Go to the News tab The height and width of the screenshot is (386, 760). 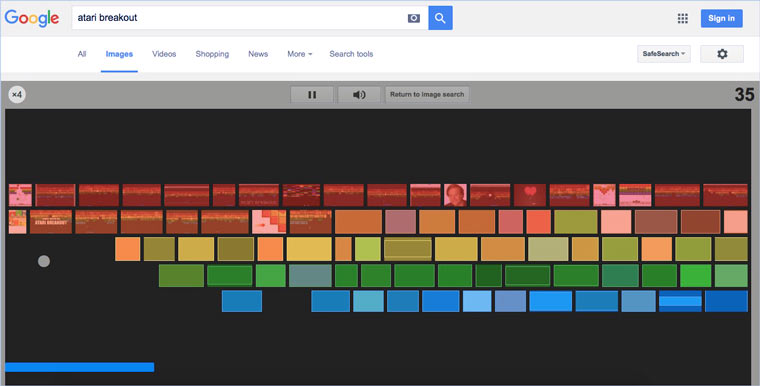pyautogui.click(x=258, y=54)
